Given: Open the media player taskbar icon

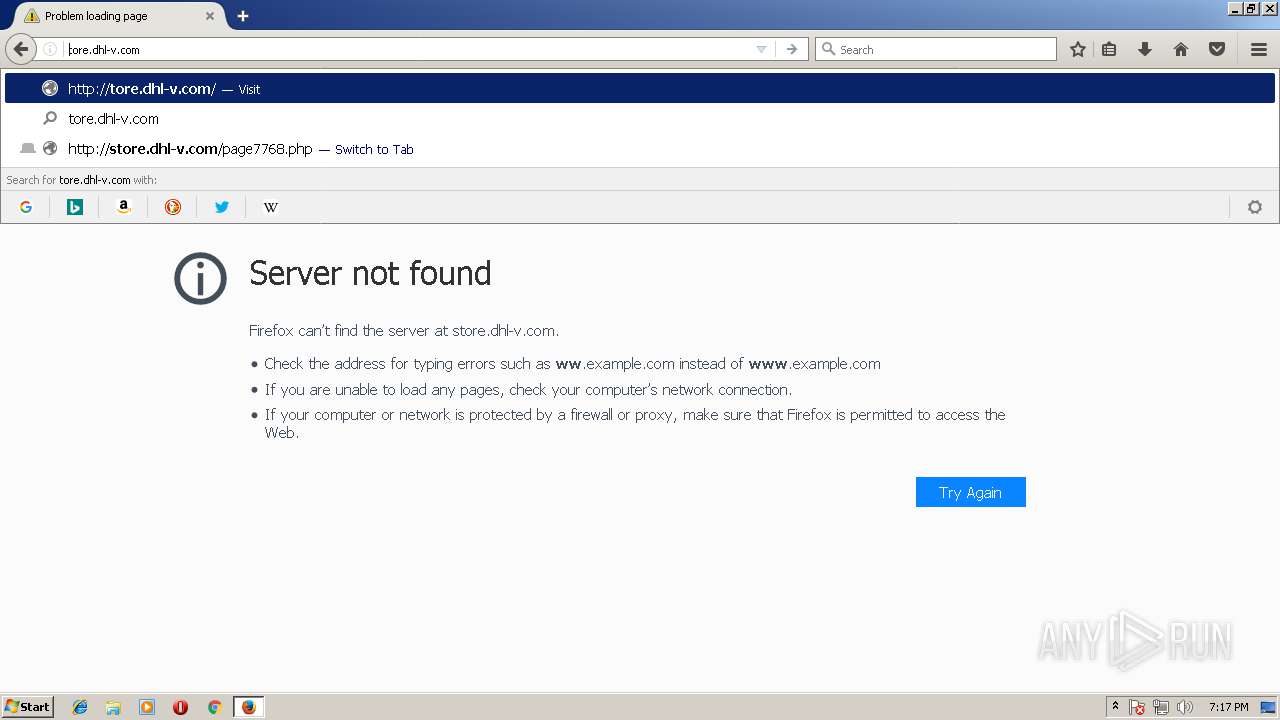Looking at the screenshot, I should point(147,707).
